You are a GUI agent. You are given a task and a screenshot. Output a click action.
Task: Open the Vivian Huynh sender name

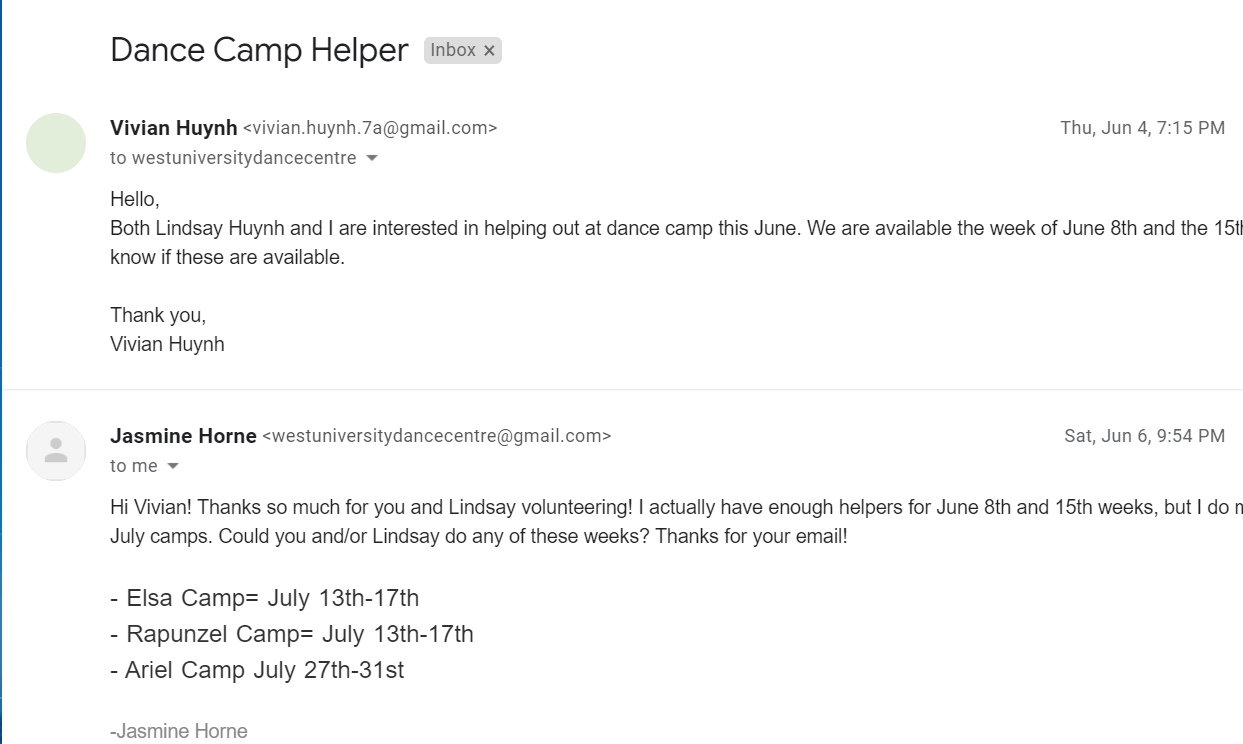tap(174, 128)
